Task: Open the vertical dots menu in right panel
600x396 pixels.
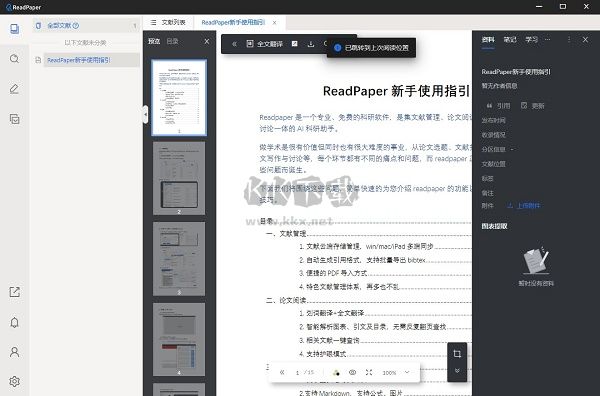Action: [x=569, y=40]
